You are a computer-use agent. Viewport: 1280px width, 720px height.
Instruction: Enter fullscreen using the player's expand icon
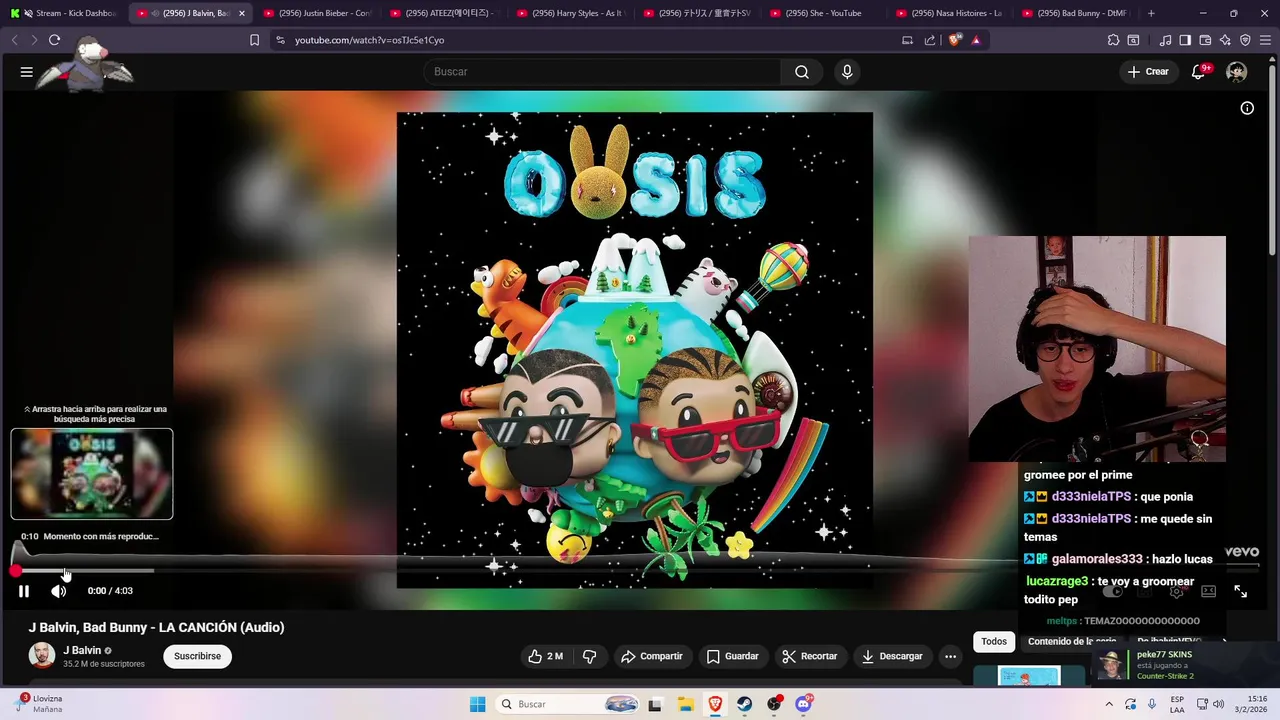1240,591
